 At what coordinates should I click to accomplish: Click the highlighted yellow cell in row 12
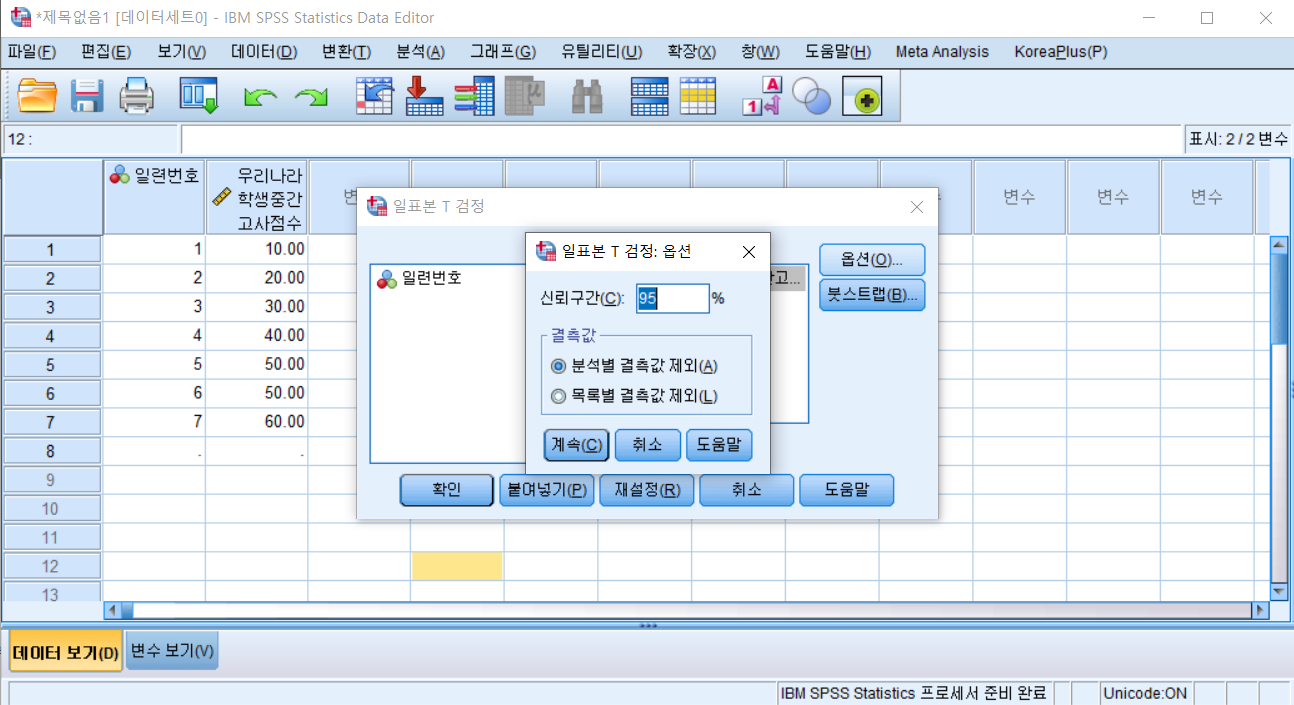[x=457, y=566]
